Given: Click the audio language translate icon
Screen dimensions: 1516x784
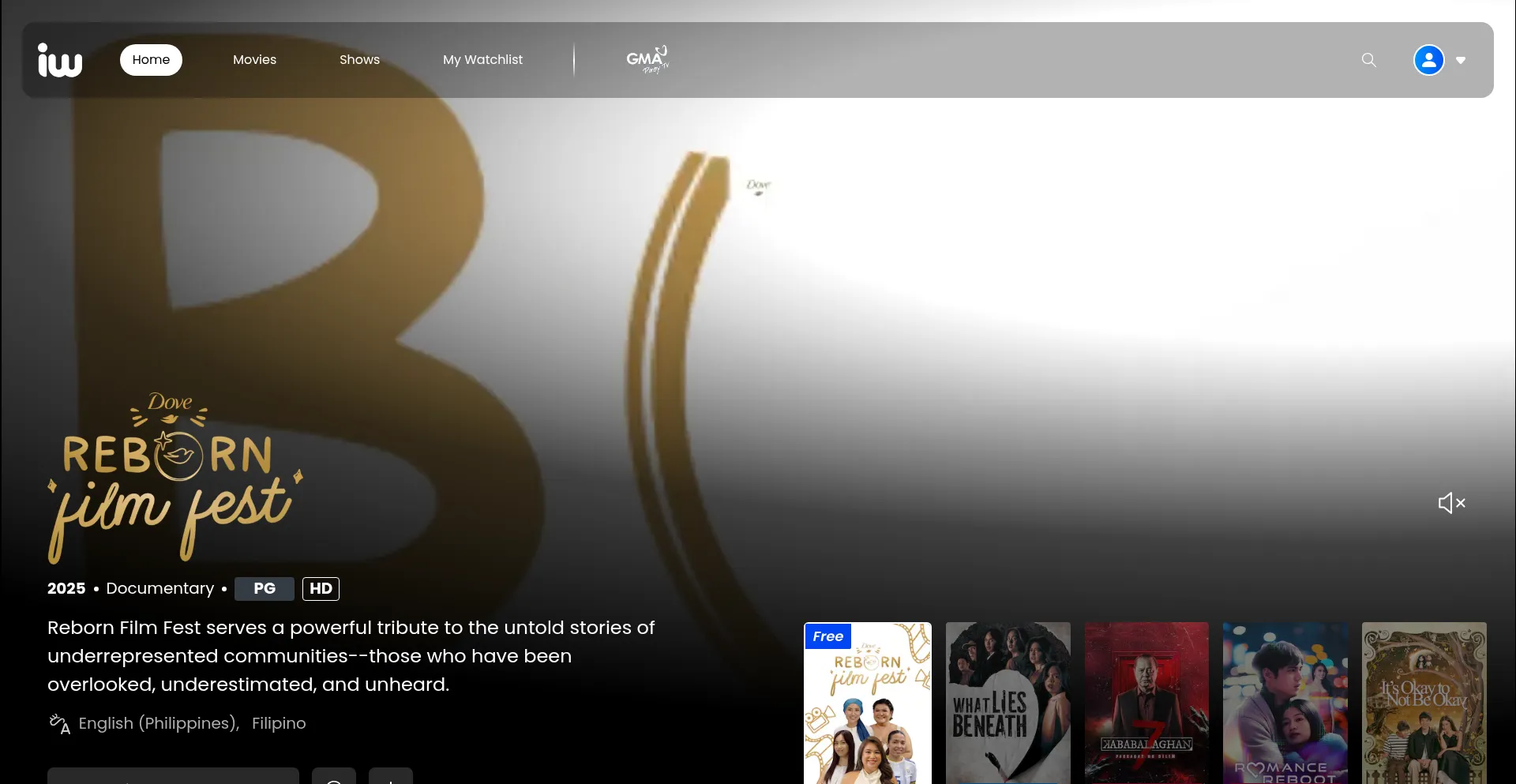Looking at the screenshot, I should 60,723.
